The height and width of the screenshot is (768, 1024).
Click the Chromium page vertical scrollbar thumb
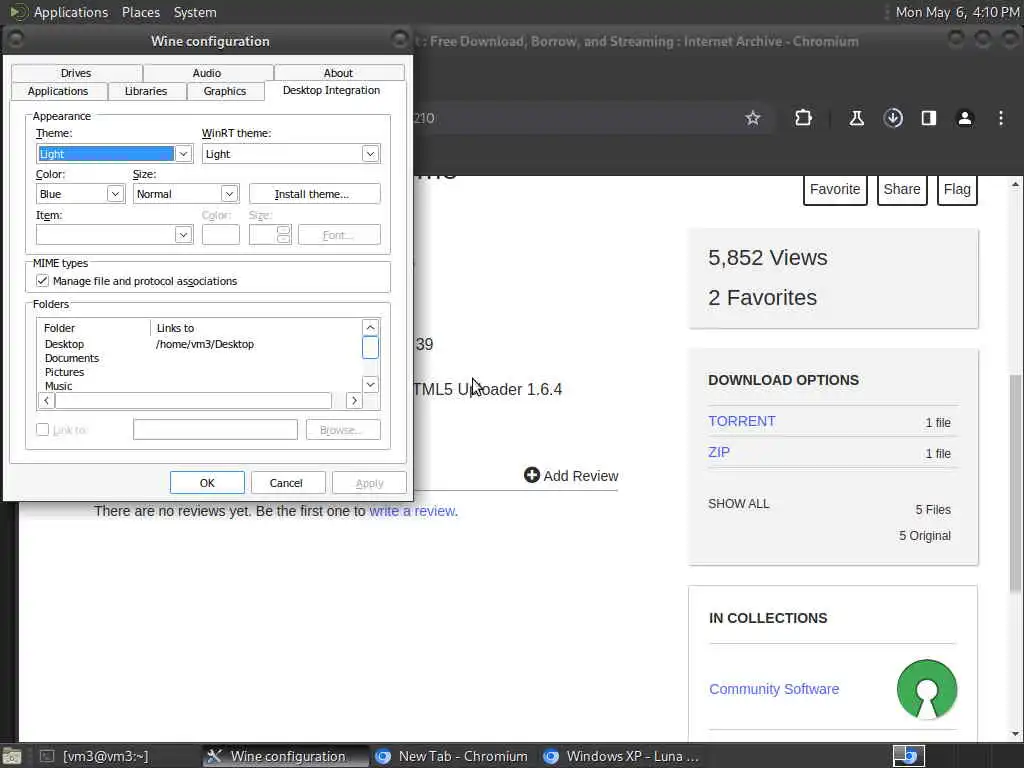(1015, 483)
